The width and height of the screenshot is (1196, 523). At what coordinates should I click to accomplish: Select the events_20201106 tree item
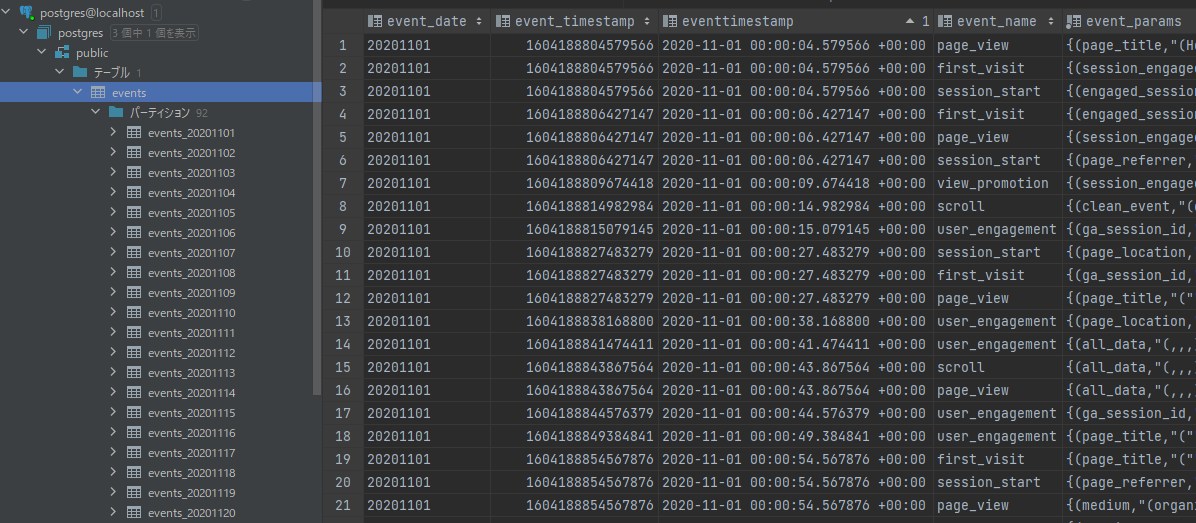coord(191,233)
